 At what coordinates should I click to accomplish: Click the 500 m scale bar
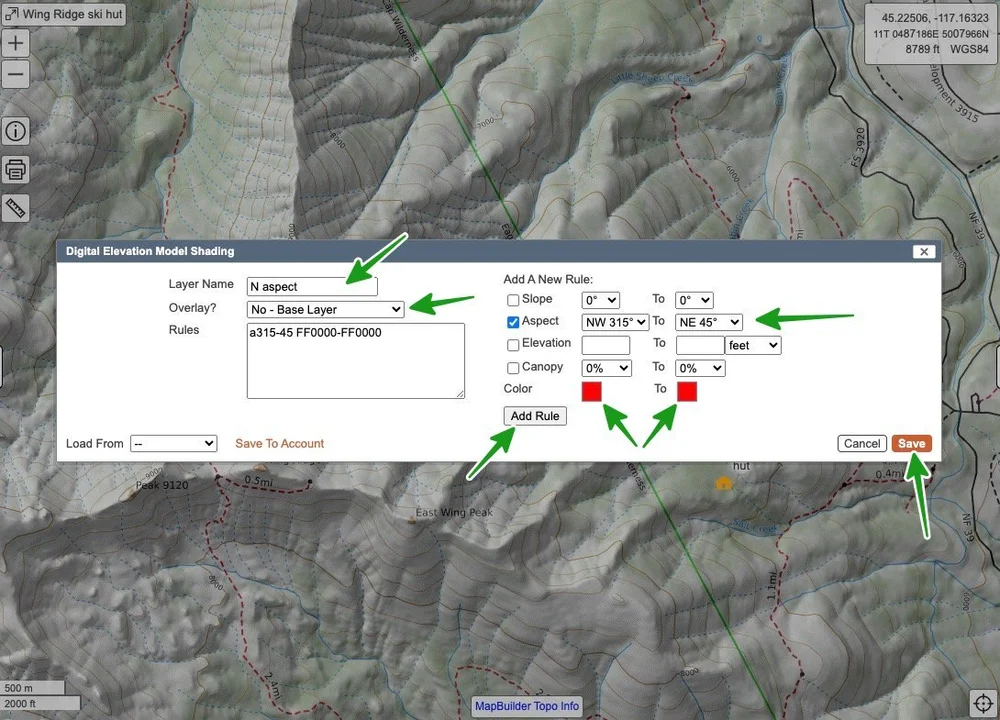click(x=32, y=687)
